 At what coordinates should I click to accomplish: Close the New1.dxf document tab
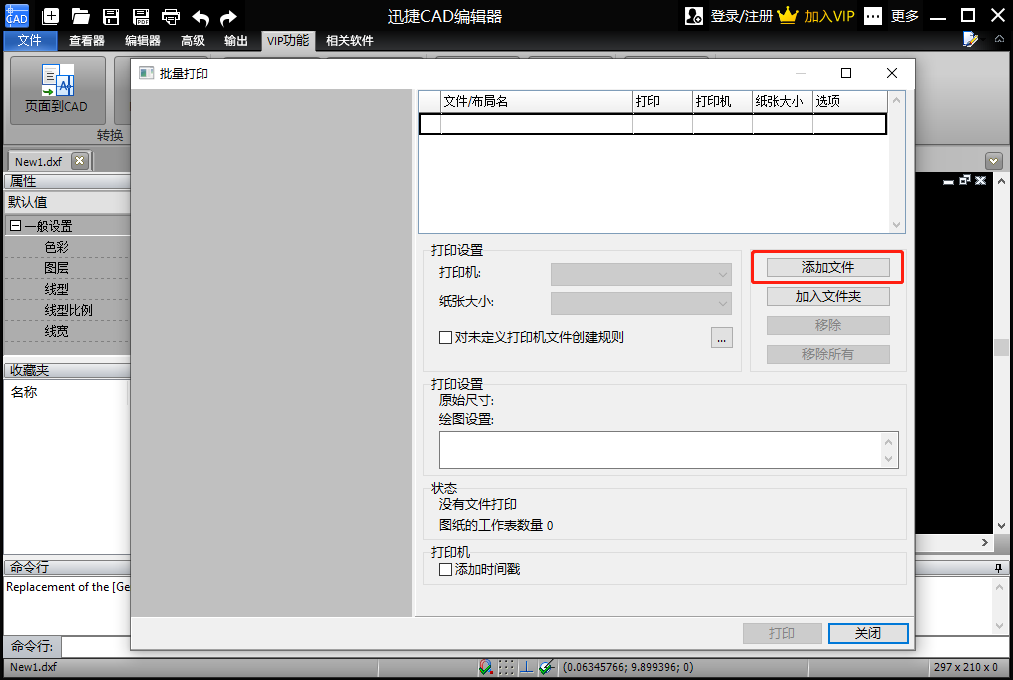point(79,161)
